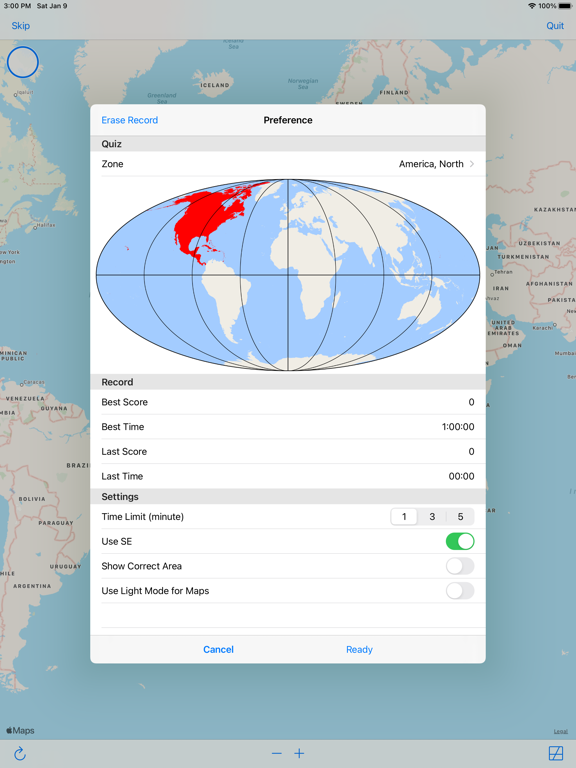The width and height of the screenshot is (576, 768).
Task: Select the Last Time value 00:00
Action: 461,476
